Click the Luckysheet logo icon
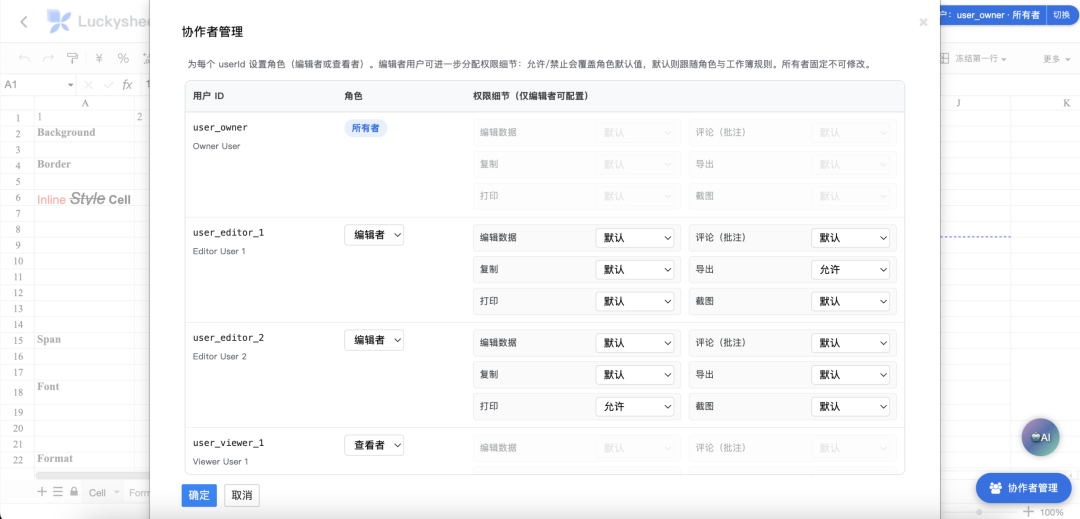 point(59,21)
